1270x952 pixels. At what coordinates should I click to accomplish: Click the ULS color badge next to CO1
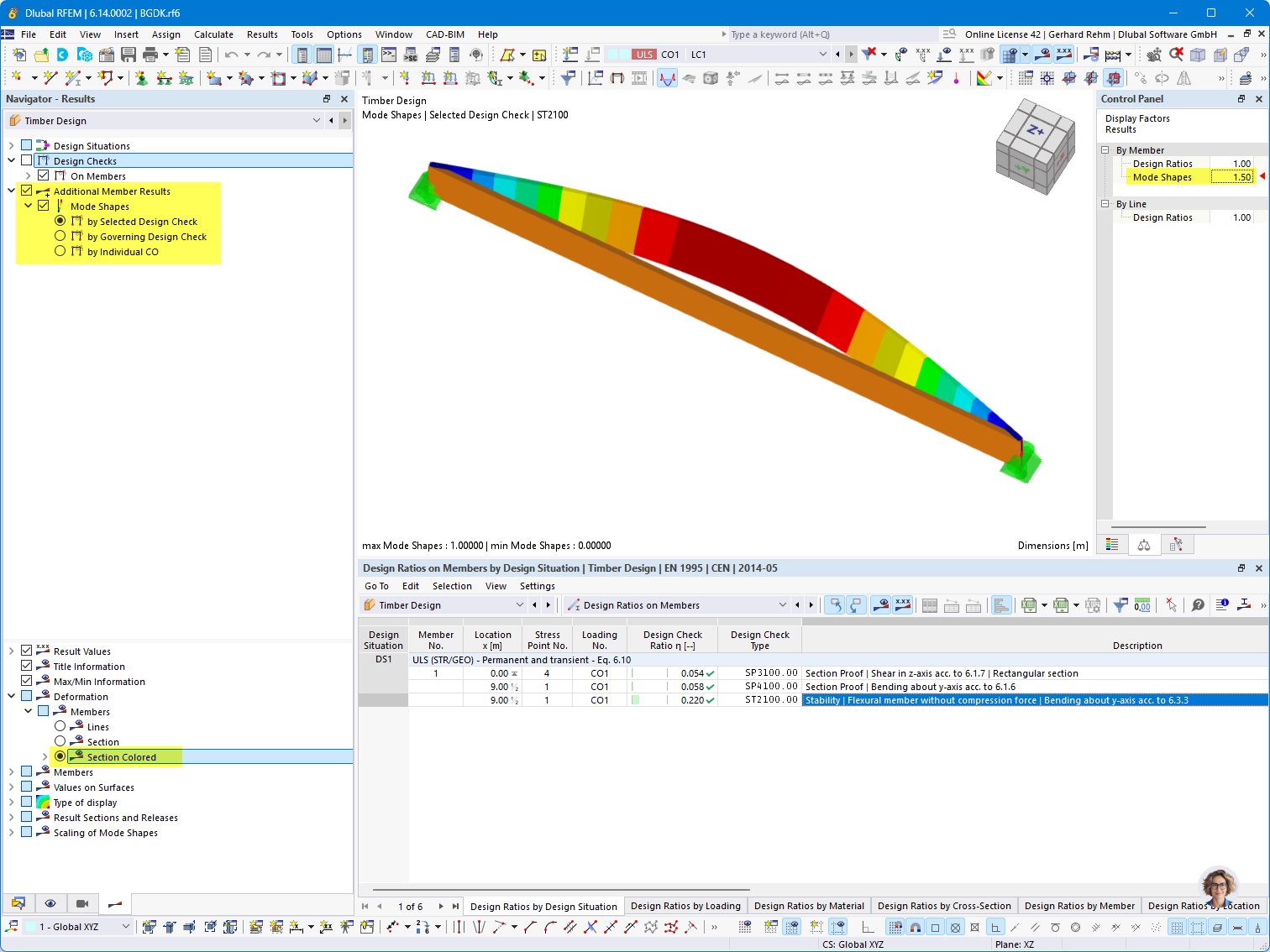[644, 55]
